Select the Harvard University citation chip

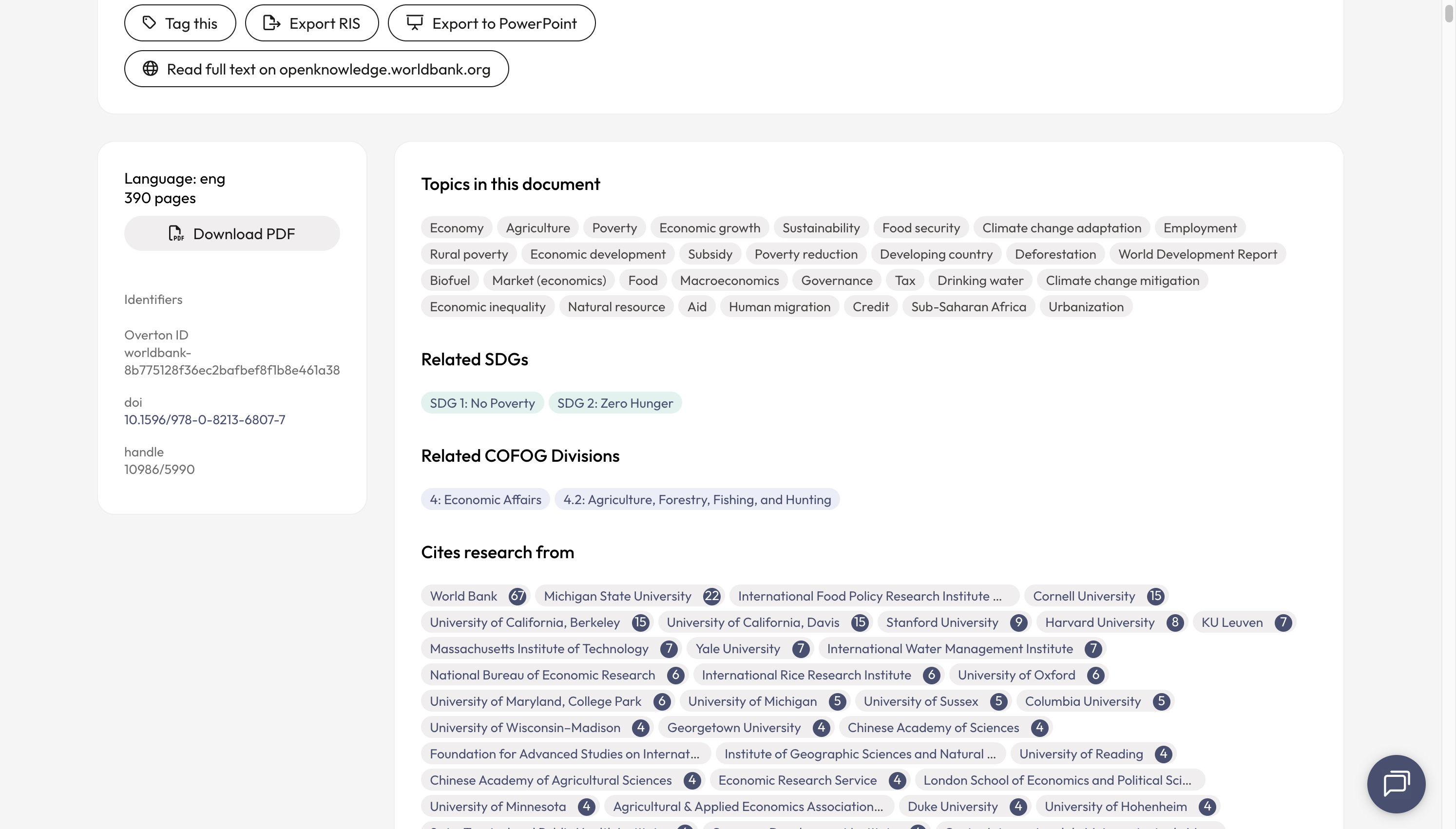(1112, 622)
